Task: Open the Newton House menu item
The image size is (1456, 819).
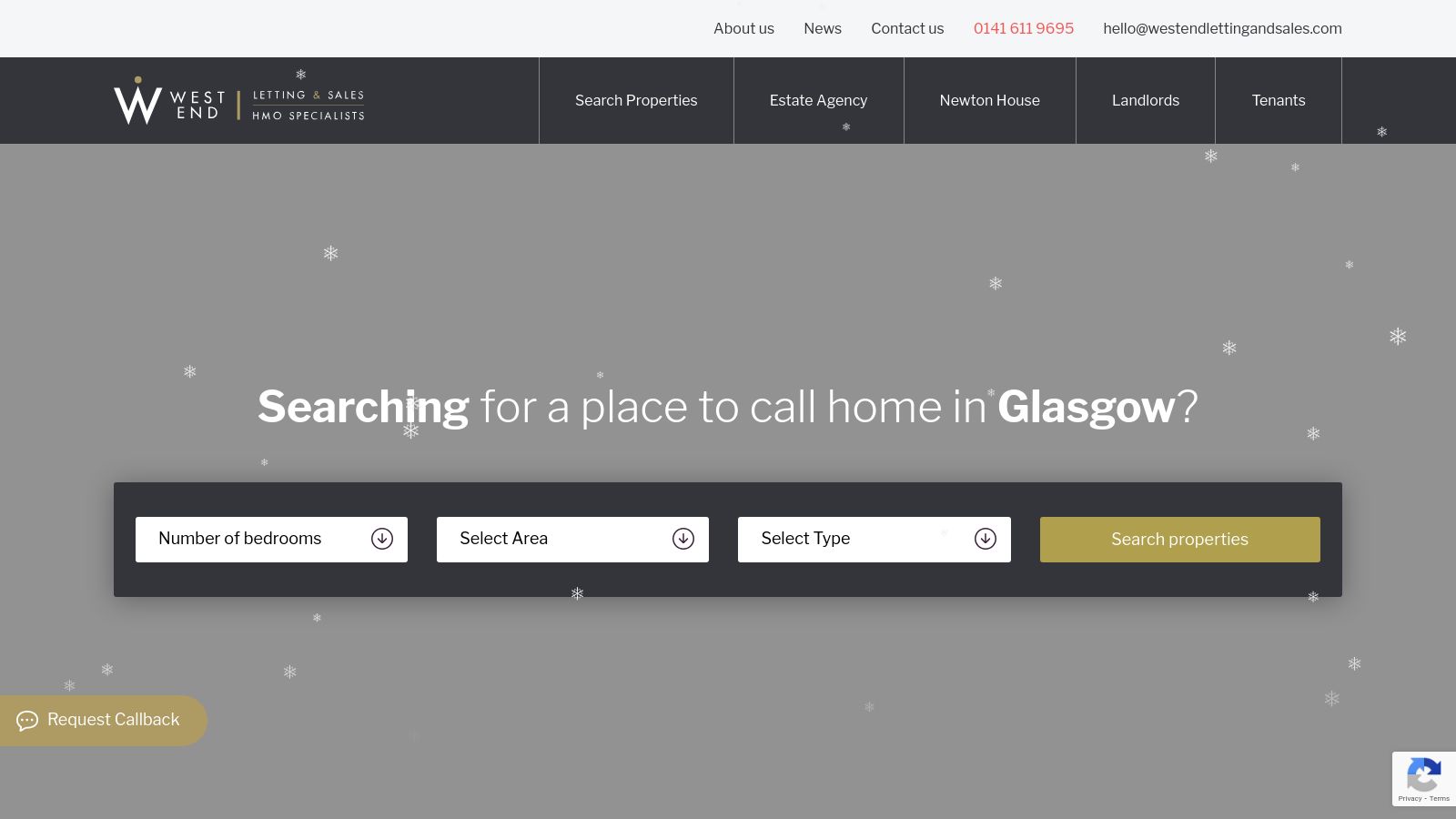Action: [989, 100]
